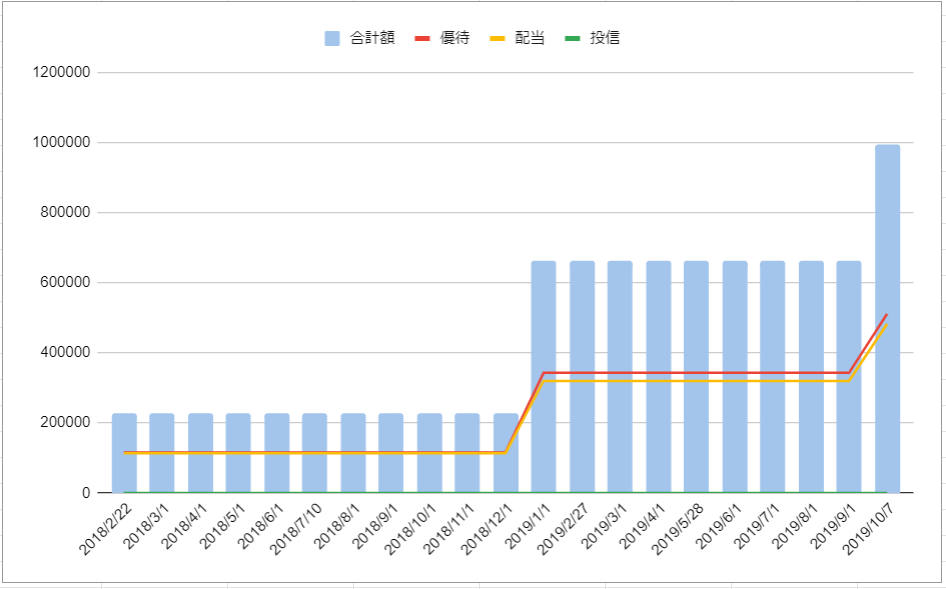Select the bar for 2018/8/1

coord(353,453)
